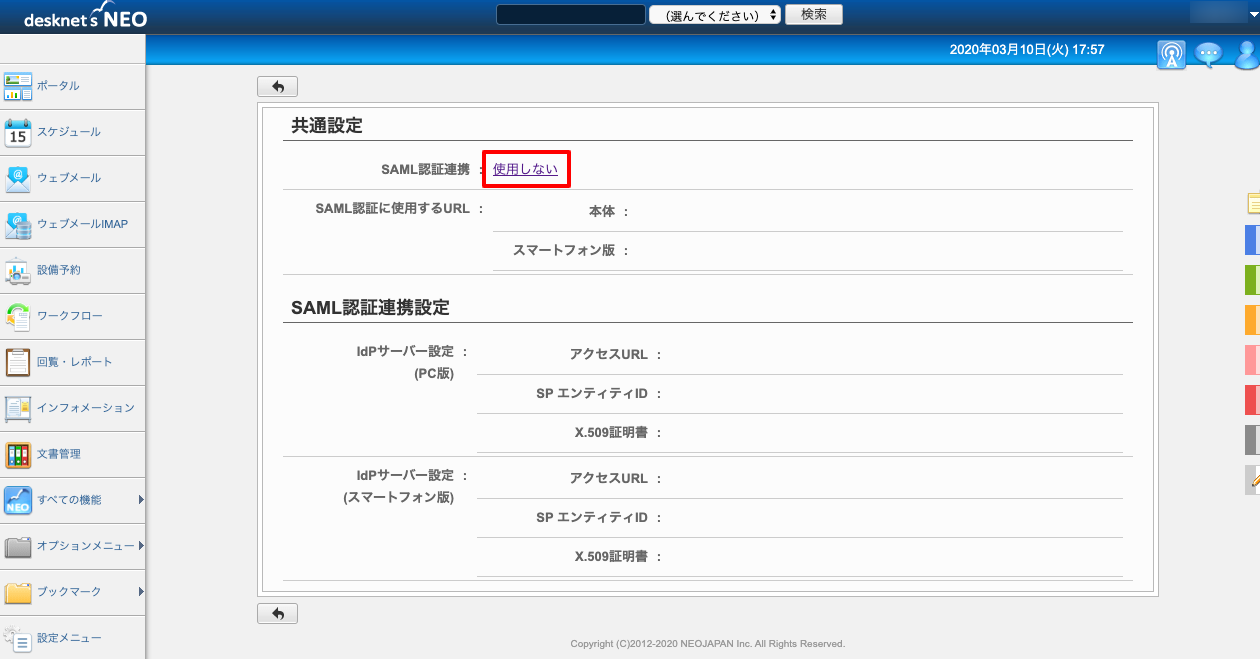Expand the ブックマーク submenu arrow
The width and height of the screenshot is (1260, 659).
[141, 592]
